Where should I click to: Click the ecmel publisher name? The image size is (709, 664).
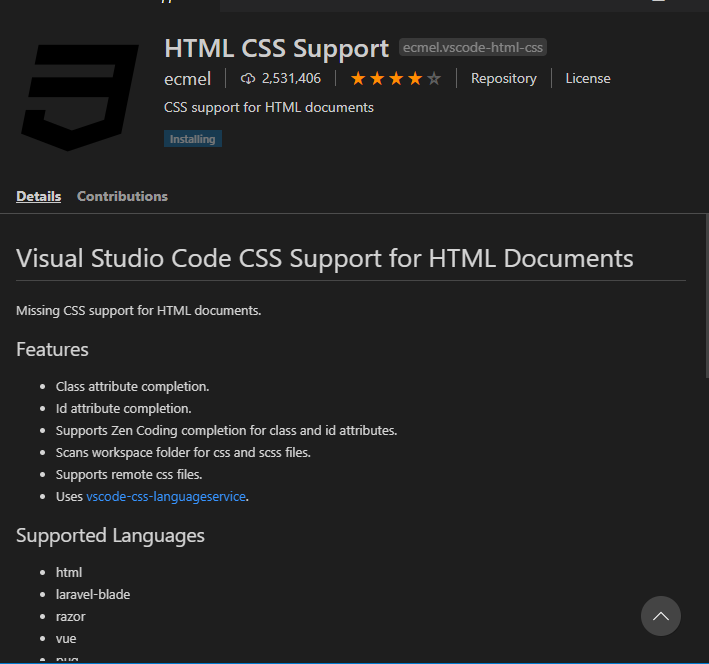click(187, 79)
